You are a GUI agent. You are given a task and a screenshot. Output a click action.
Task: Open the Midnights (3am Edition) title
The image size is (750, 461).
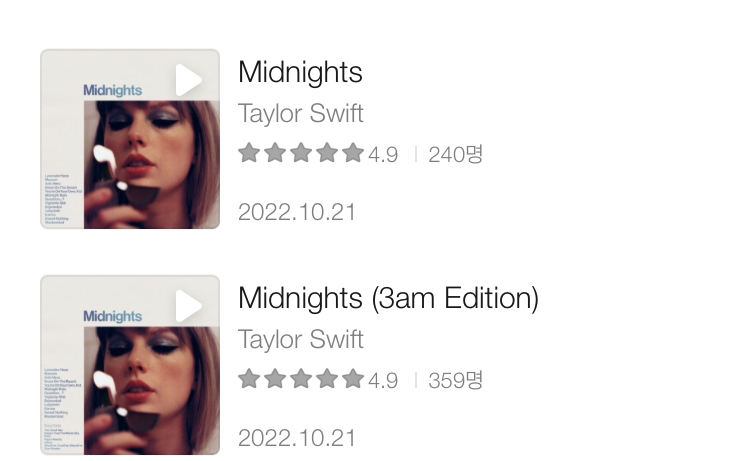point(388,298)
